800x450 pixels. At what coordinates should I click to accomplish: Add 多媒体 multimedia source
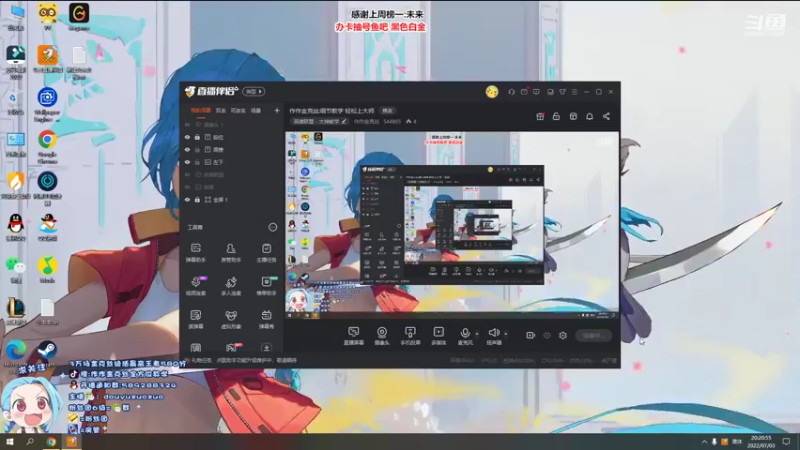coord(438,336)
